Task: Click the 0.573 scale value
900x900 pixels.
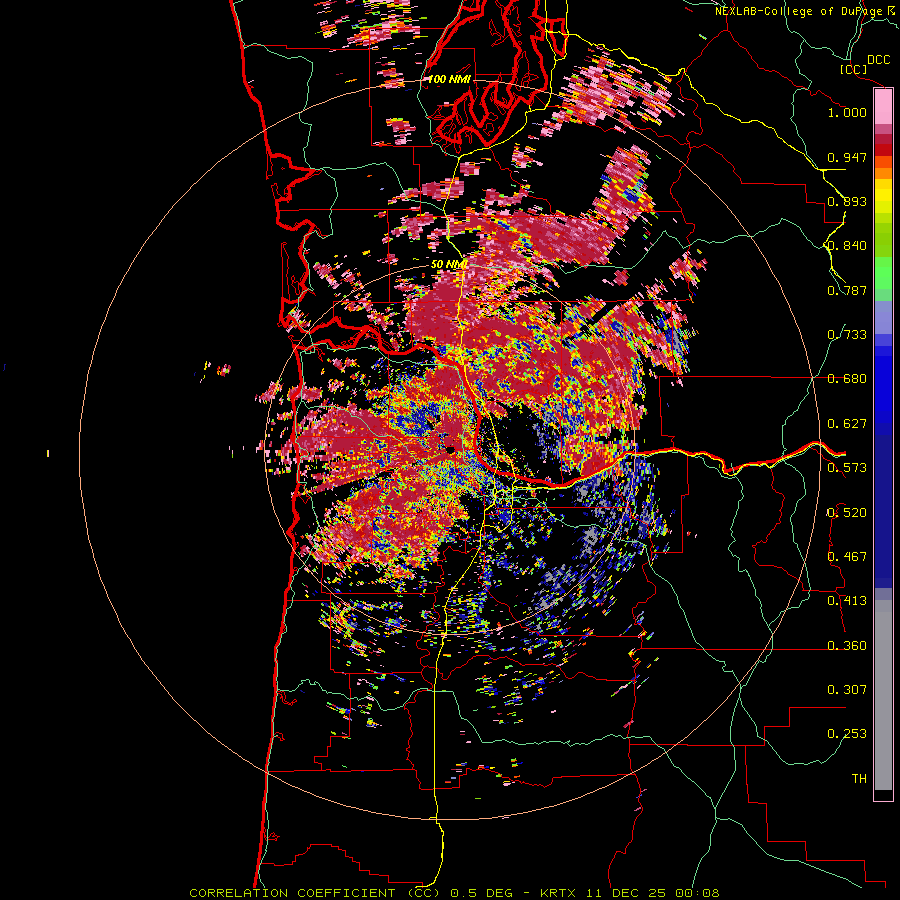Action: (847, 468)
